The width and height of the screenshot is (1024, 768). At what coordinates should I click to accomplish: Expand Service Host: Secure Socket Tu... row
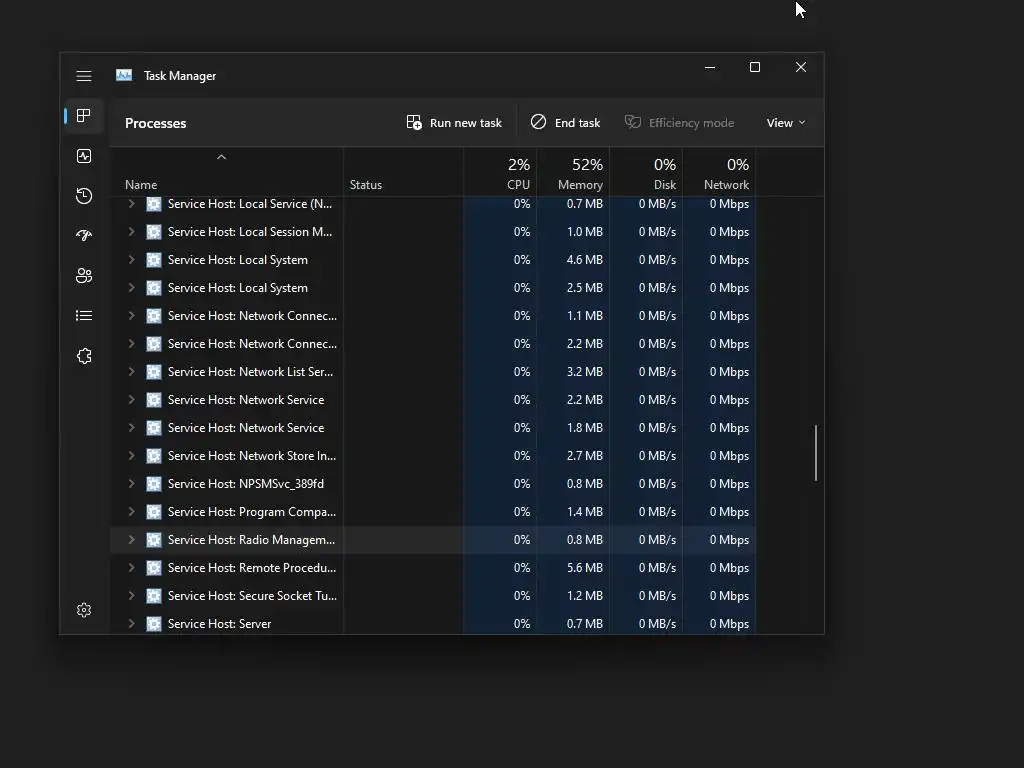pyautogui.click(x=131, y=596)
